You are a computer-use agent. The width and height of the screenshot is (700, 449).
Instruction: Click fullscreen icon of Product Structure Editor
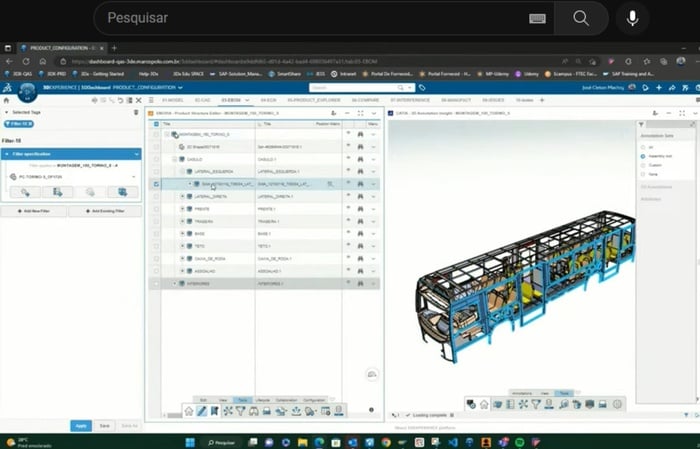360,113
